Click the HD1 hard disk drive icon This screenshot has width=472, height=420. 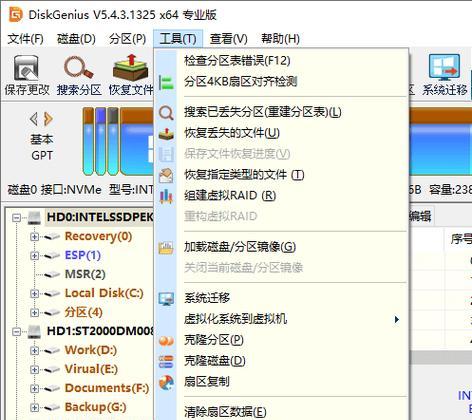point(34,332)
